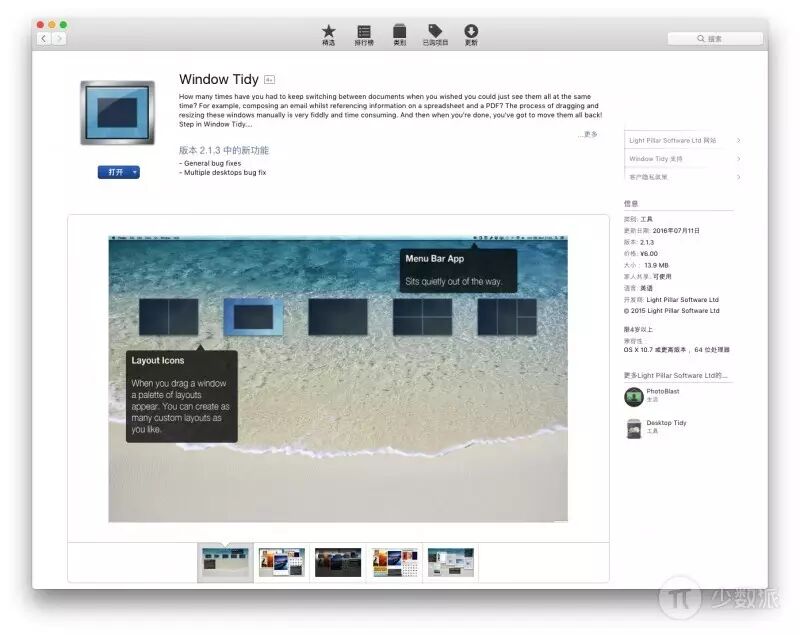This screenshot has width=800, height=635.
Task: Click the large Window Tidy screenshot preview
Action: click(338, 379)
